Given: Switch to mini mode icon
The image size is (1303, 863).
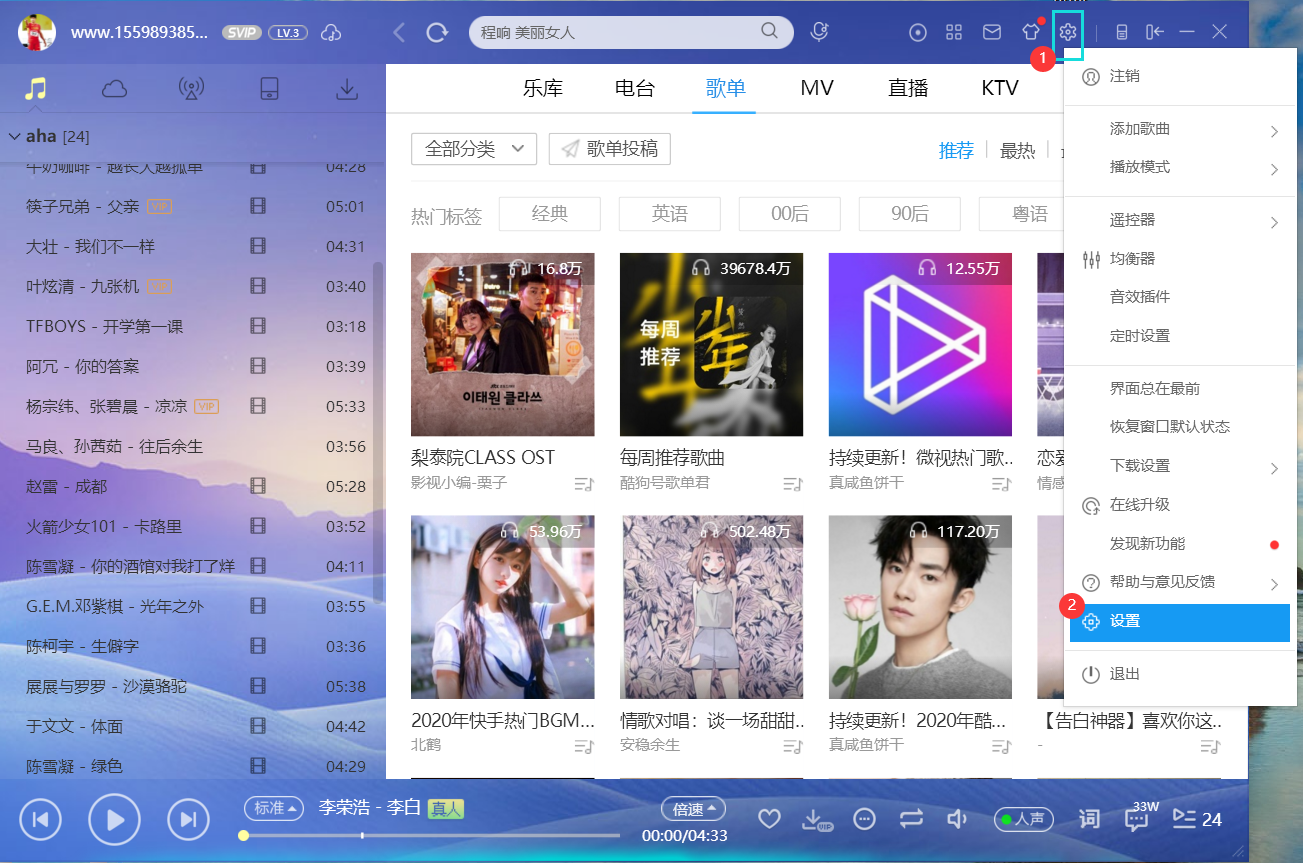Looking at the screenshot, I should (x=1155, y=32).
